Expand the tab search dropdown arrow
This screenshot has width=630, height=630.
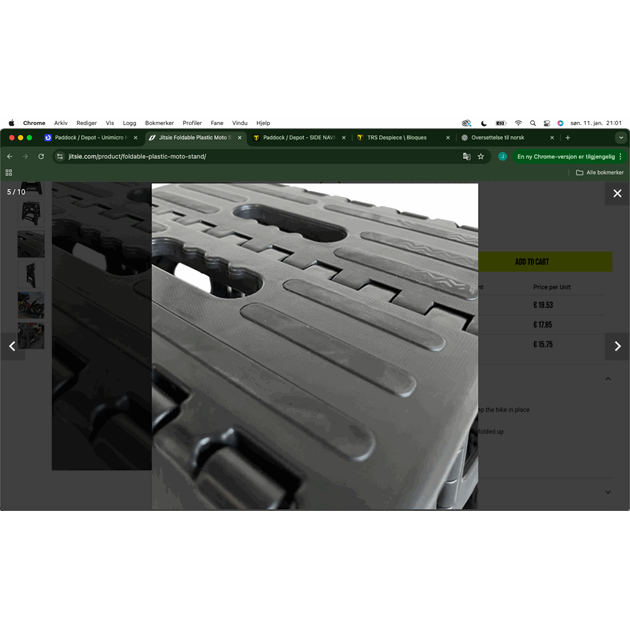tap(620, 137)
